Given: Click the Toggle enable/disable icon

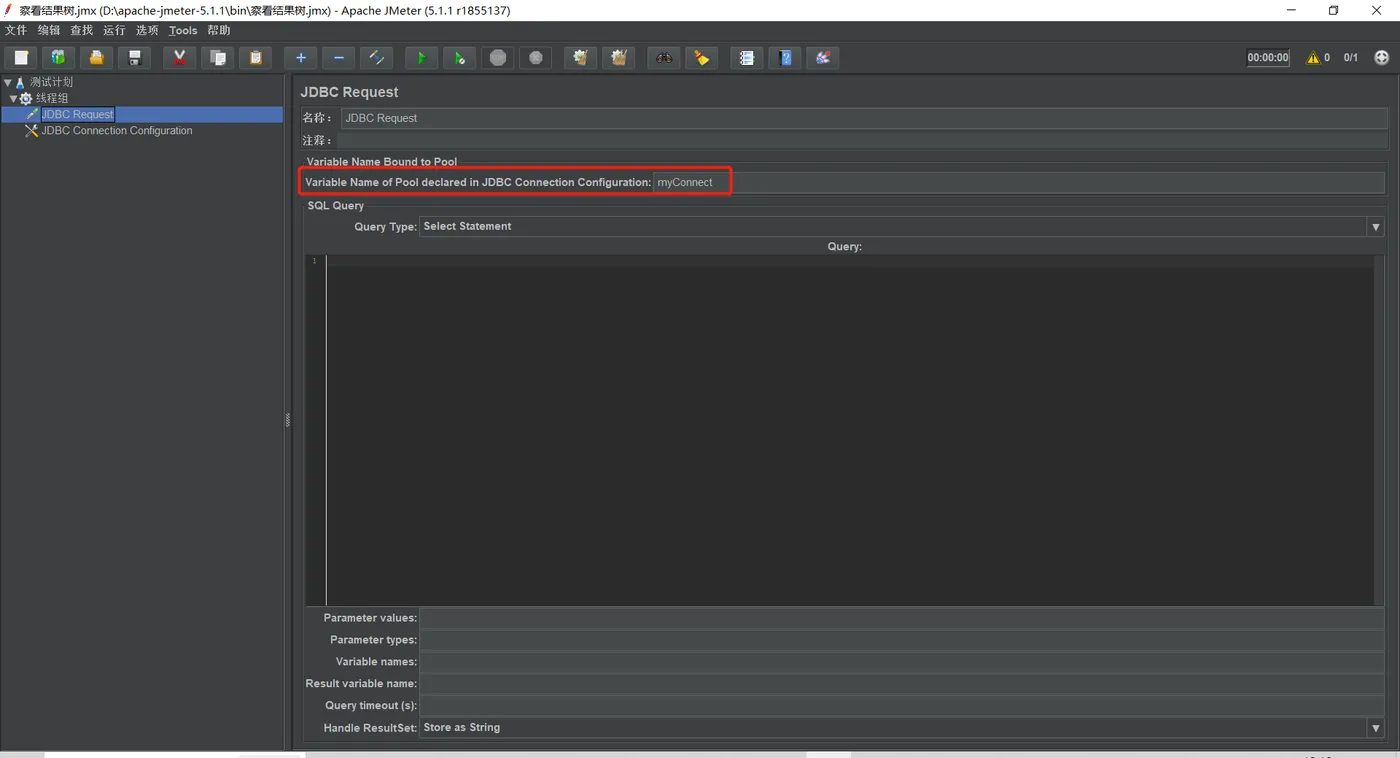Looking at the screenshot, I should tap(377, 58).
